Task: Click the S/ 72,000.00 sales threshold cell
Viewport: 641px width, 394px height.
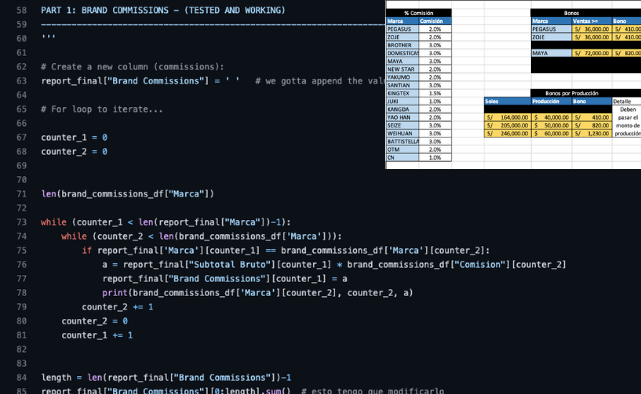Action: click(x=592, y=53)
